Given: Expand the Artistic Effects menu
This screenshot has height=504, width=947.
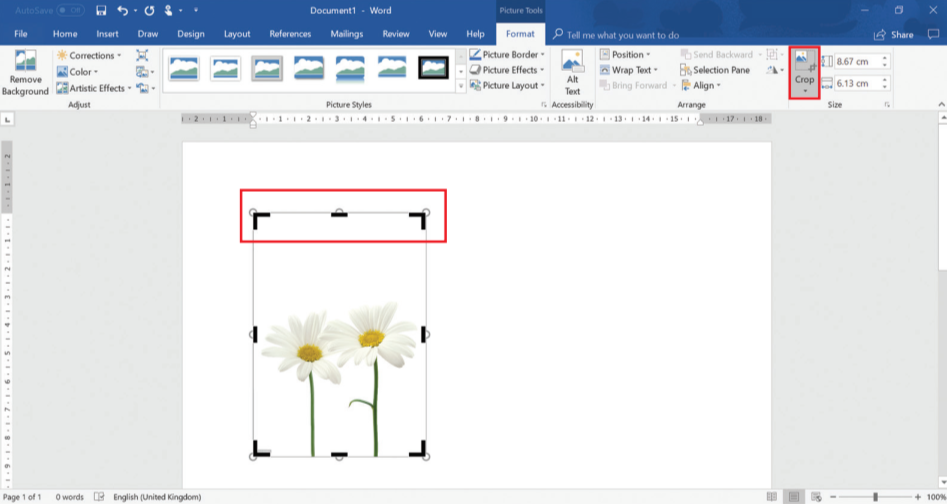Looking at the screenshot, I should pos(96,88).
